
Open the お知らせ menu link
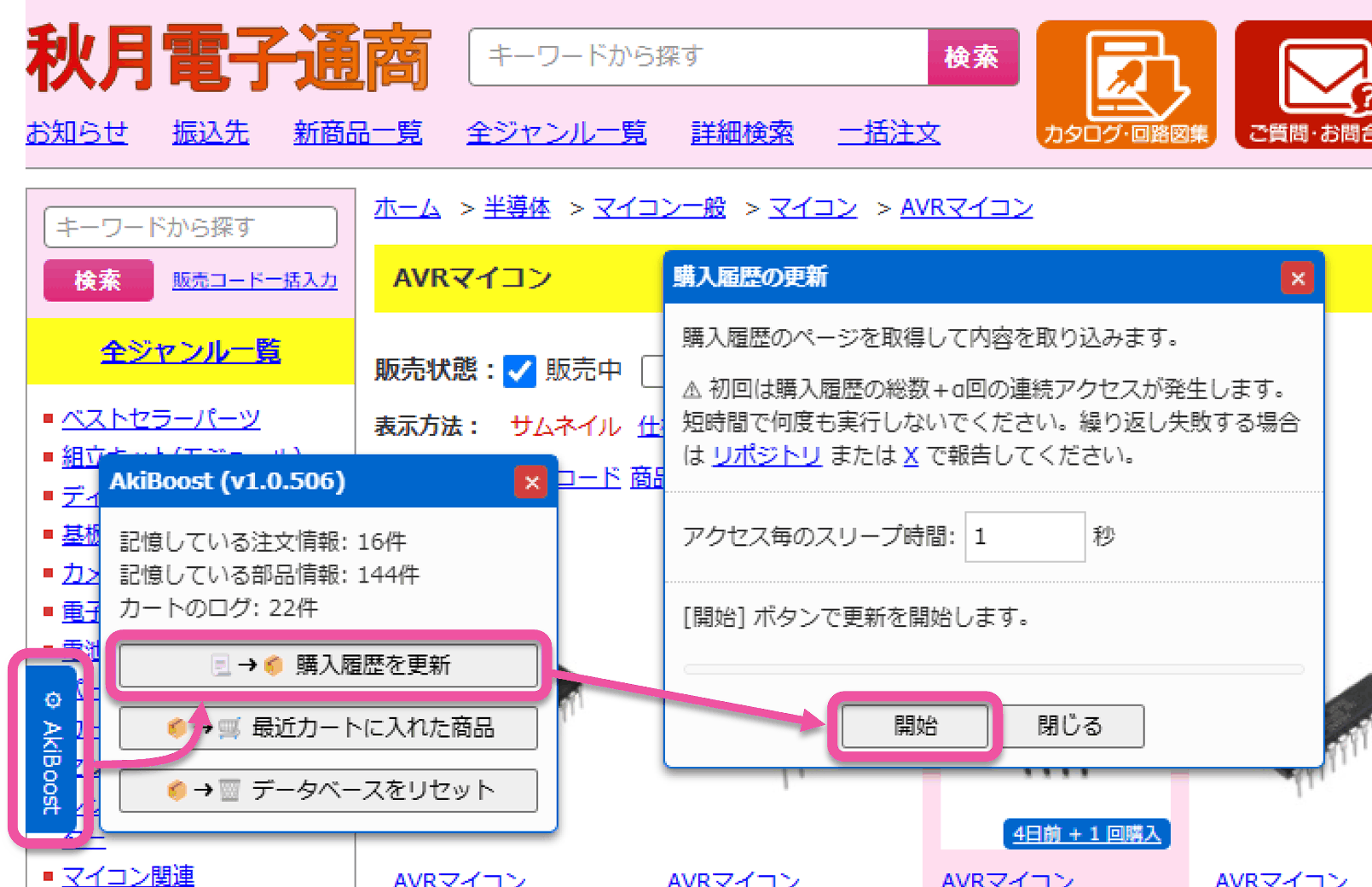pos(77,133)
